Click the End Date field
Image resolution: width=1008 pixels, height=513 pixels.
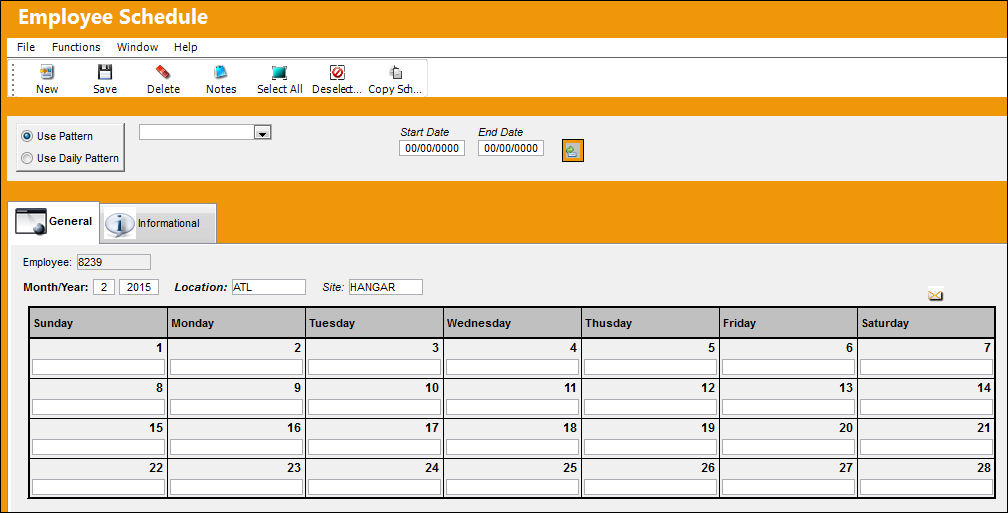coord(511,148)
